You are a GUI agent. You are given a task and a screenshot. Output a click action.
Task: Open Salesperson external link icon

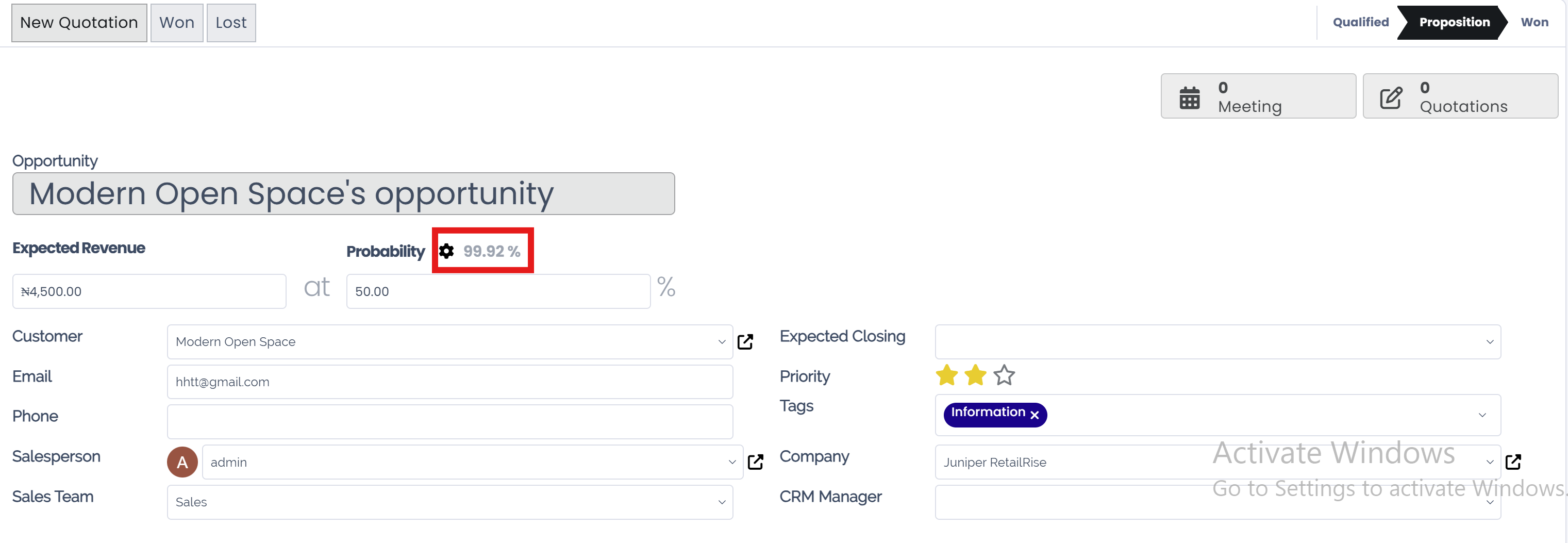coord(755,462)
